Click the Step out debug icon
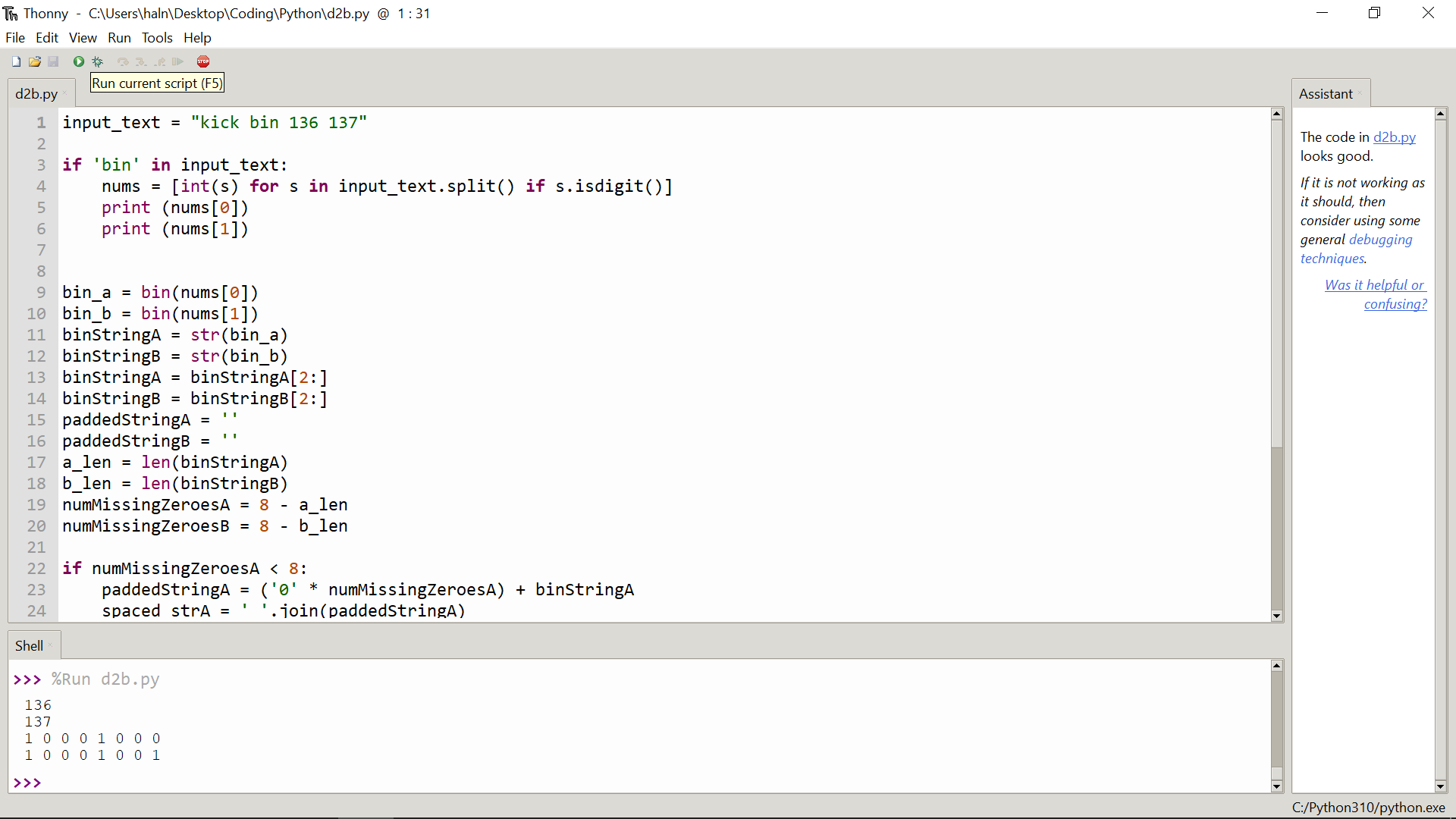 [159, 61]
